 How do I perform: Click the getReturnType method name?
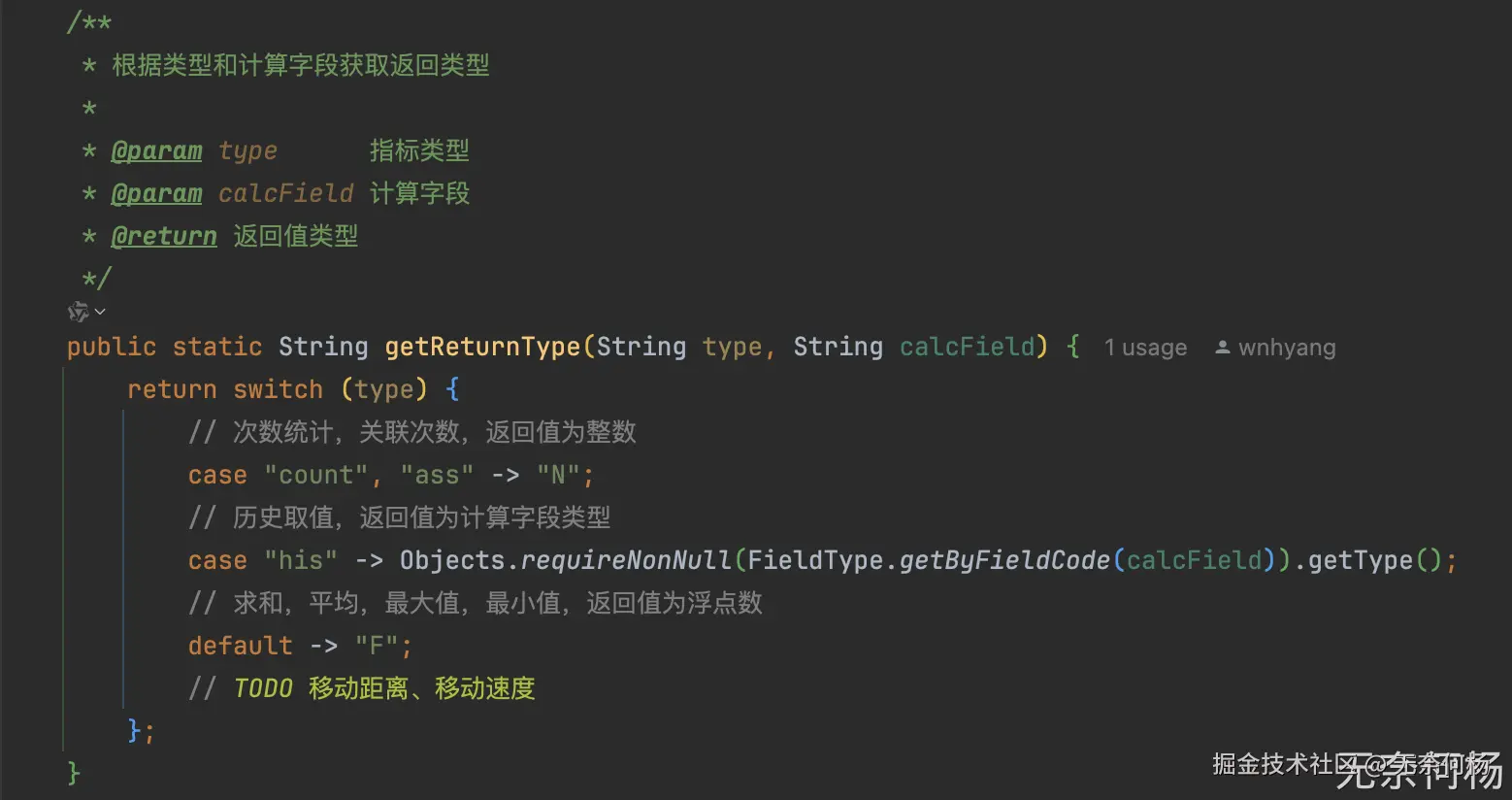click(x=482, y=347)
